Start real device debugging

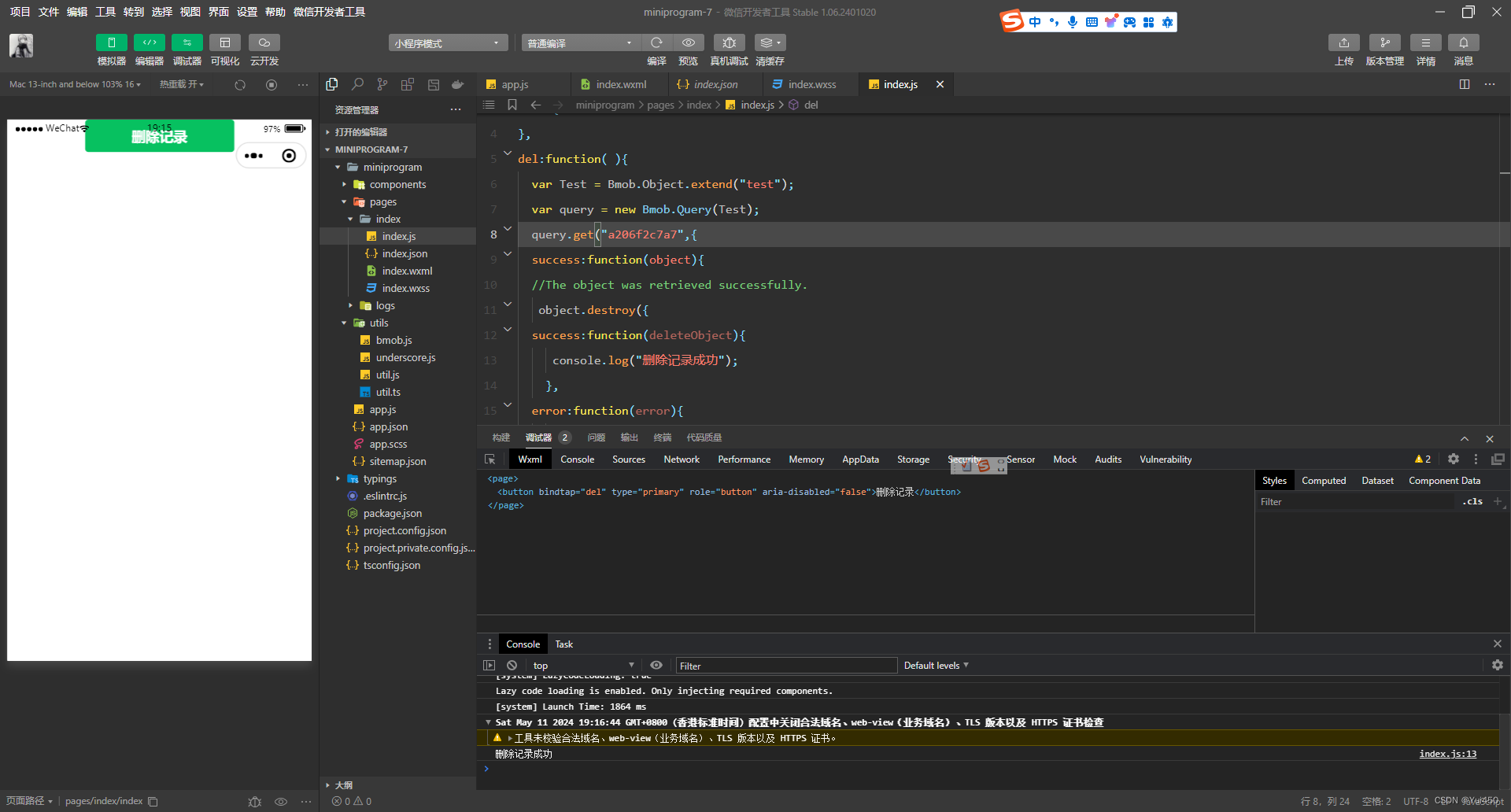pos(730,42)
